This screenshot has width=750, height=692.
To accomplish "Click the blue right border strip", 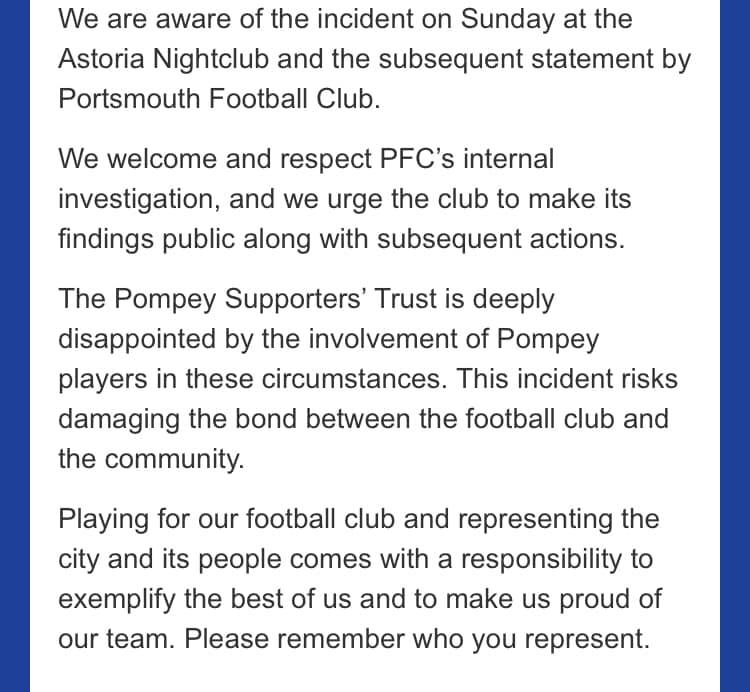I will coord(735,346).
